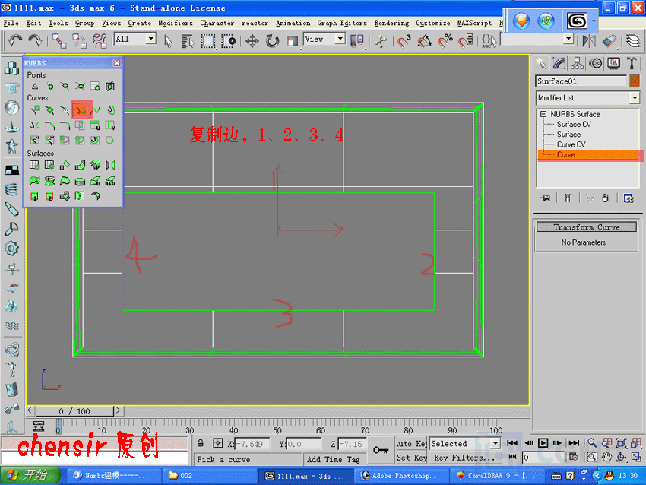
Task: Activate the Unlink Selection tool
Action: 79,41
